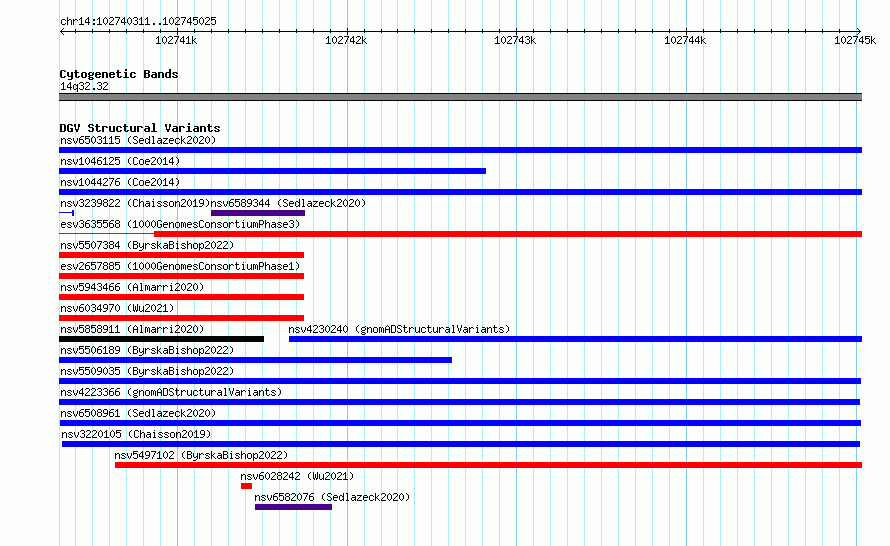Click the 102741k ruler label
This screenshot has height=546, width=890.
click(x=176, y=40)
